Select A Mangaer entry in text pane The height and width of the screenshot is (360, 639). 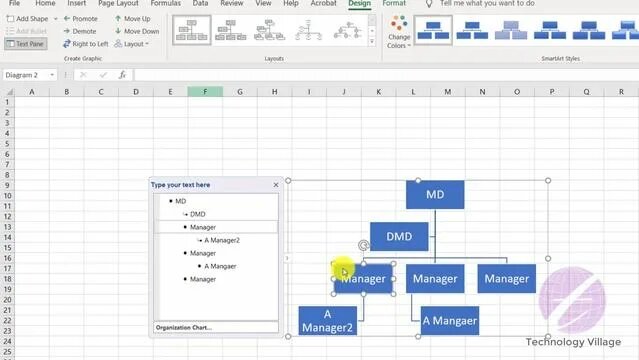[220, 266]
